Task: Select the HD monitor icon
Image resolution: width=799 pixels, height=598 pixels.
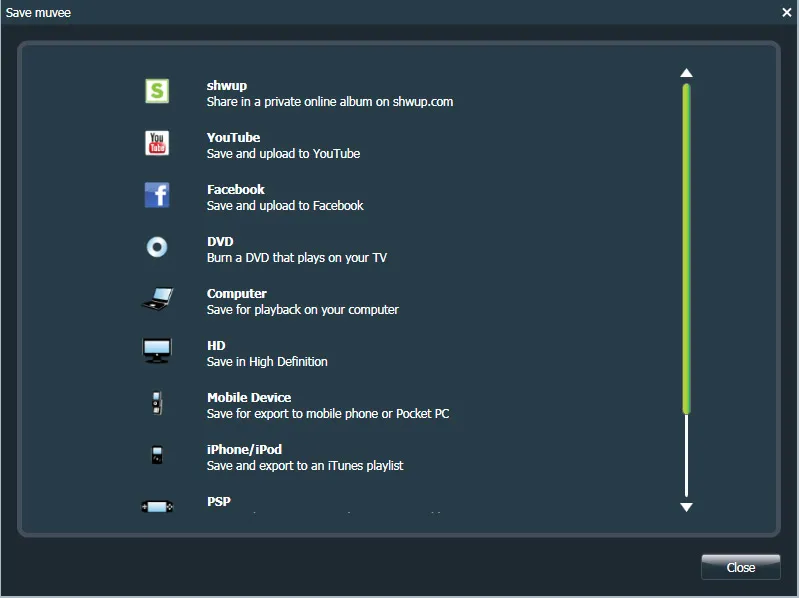Action: pyautogui.click(x=157, y=351)
